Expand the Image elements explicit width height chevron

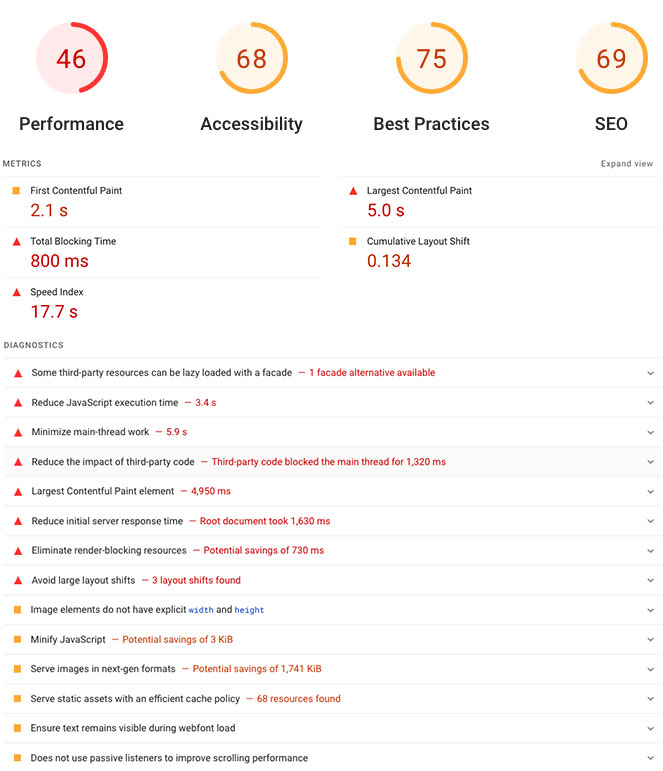(x=651, y=610)
